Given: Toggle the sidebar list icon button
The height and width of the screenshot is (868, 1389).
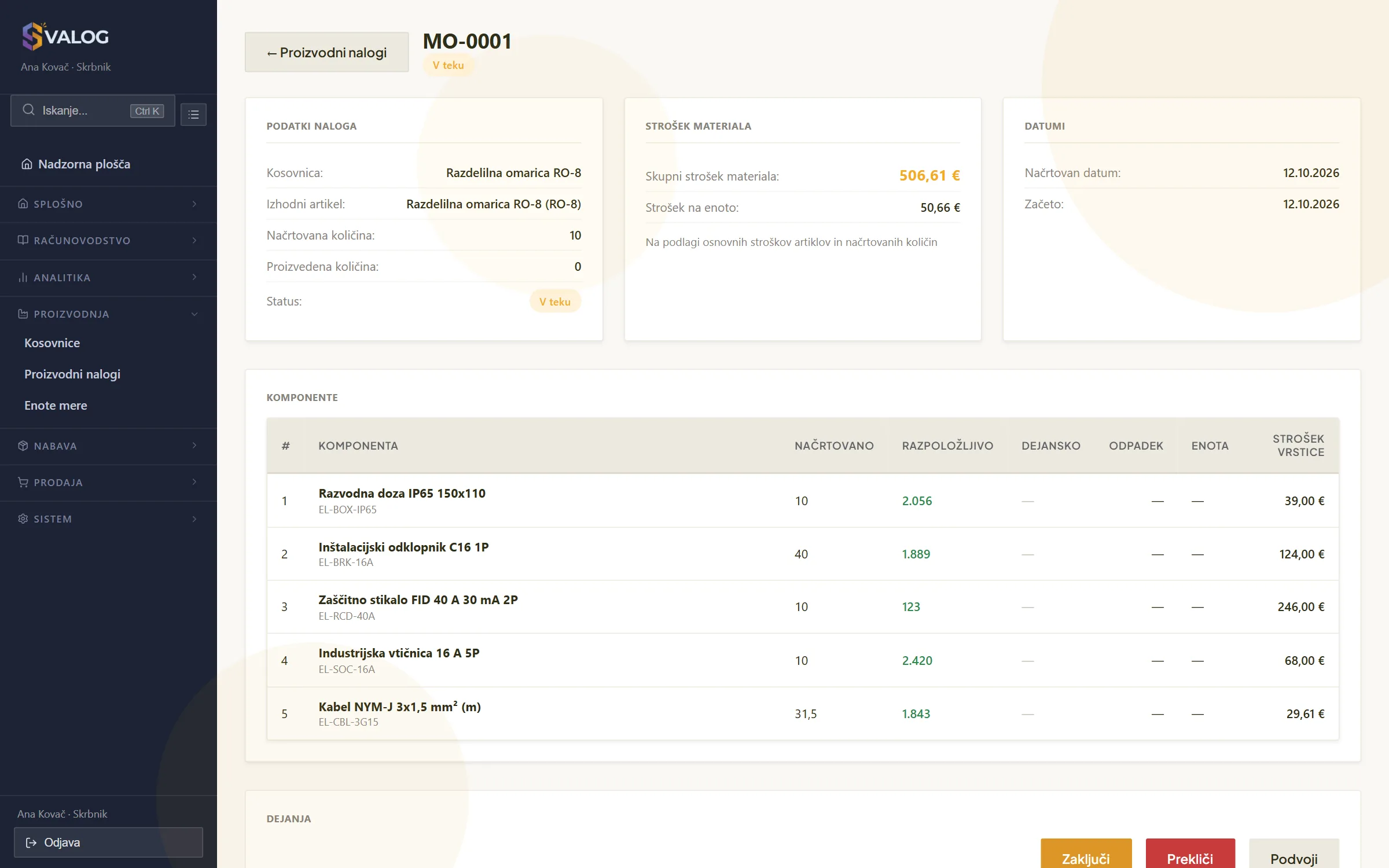Looking at the screenshot, I should coord(193,115).
